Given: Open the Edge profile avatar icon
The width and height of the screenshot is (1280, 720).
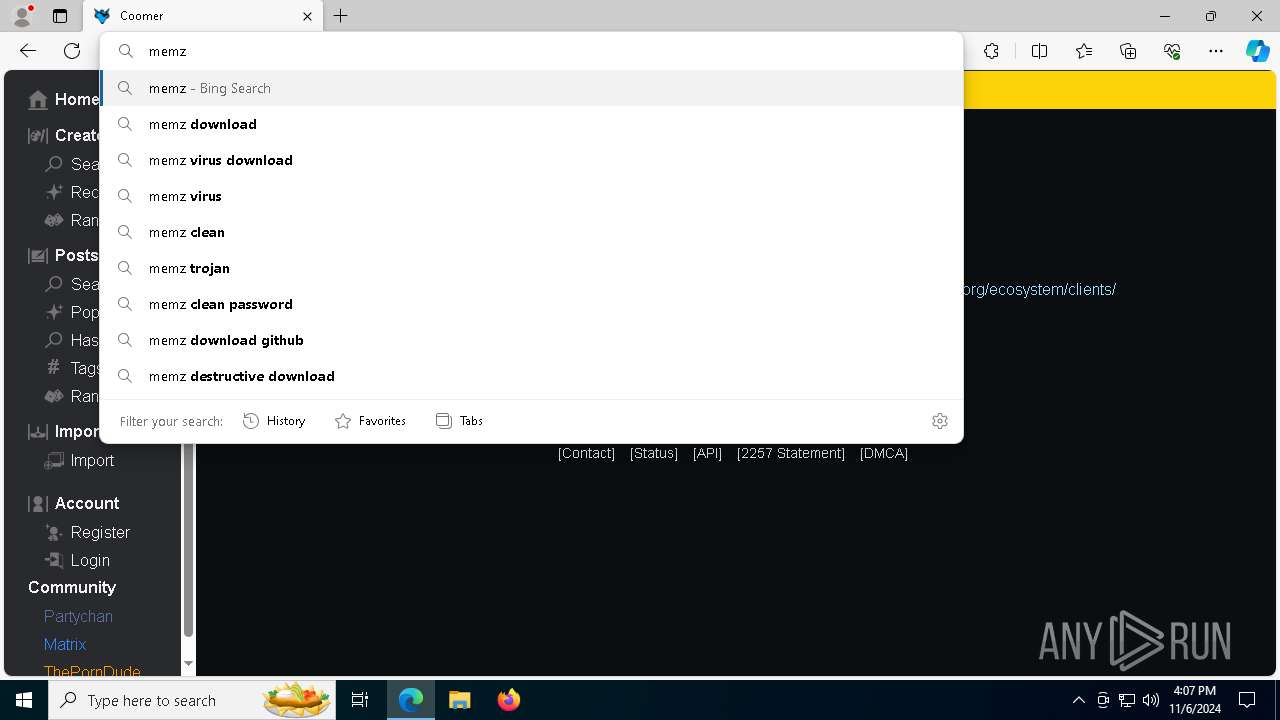Looking at the screenshot, I should click(x=22, y=16).
